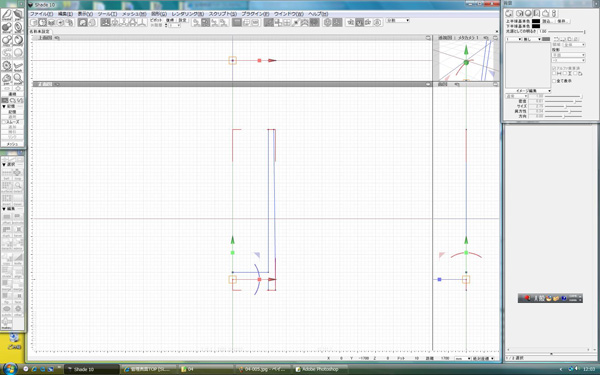The width and height of the screenshot is (600, 375).
Task: Toggle the スムーズ checkbox in toolbox
Action: (3, 122)
